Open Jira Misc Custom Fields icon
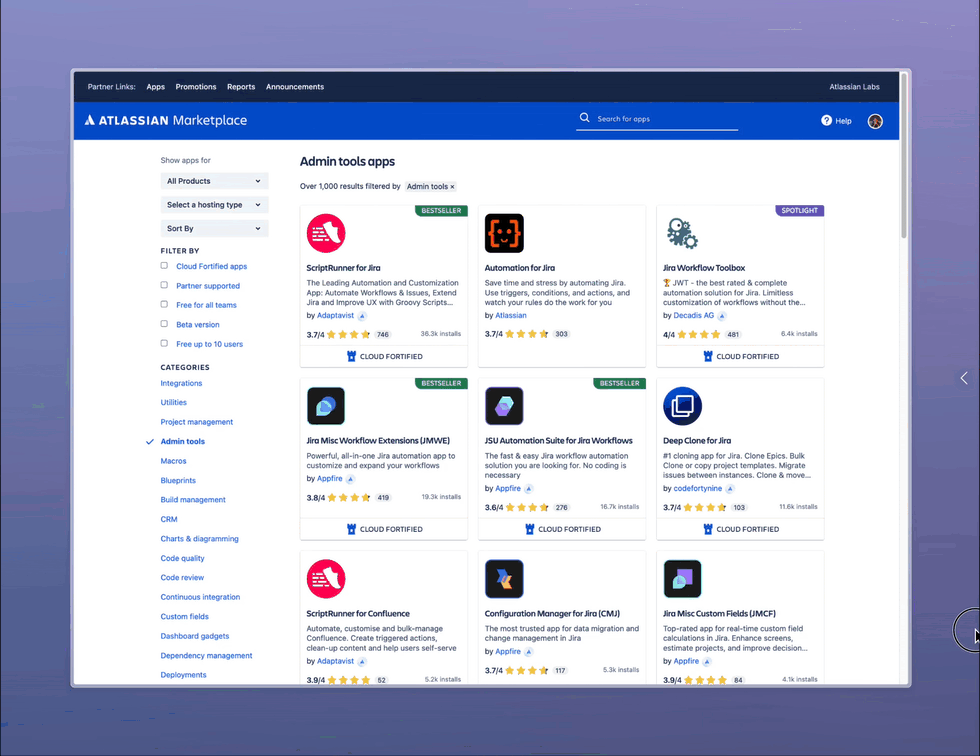This screenshot has width=980, height=756. click(x=682, y=579)
